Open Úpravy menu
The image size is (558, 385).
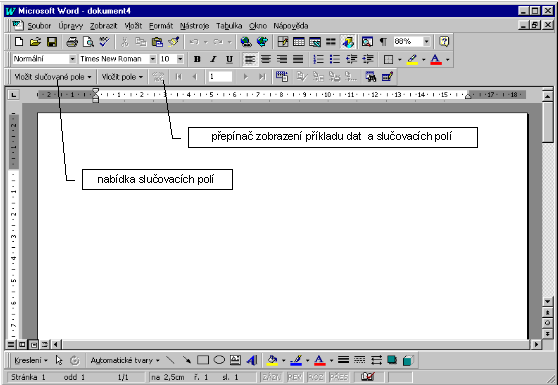click(x=70, y=26)
